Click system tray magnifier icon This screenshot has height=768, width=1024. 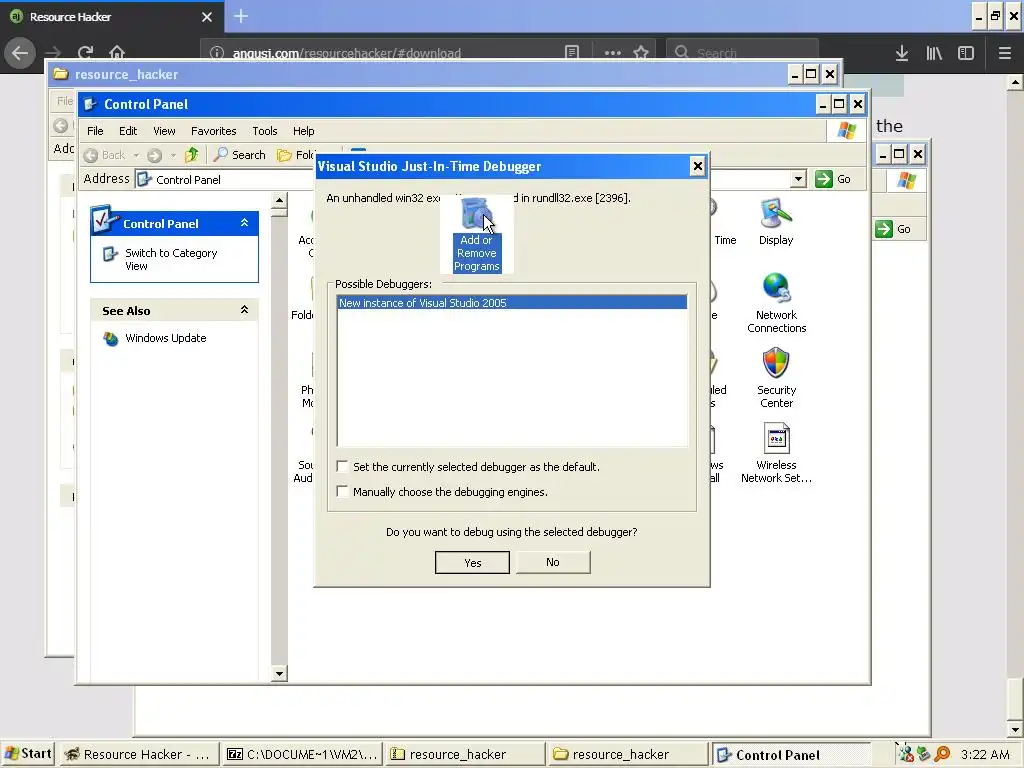coord(942,754)
